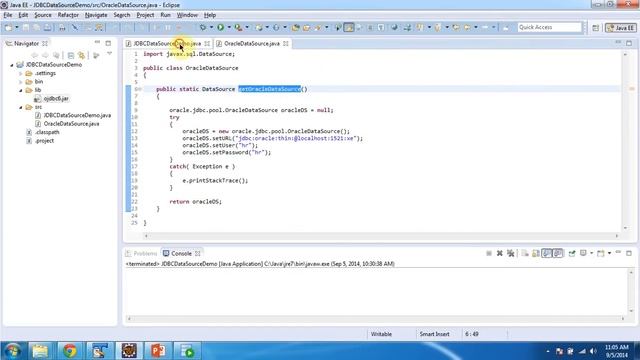
Task: Click the Debug bug icon in toolbar
Action: (x=202, y=27)
